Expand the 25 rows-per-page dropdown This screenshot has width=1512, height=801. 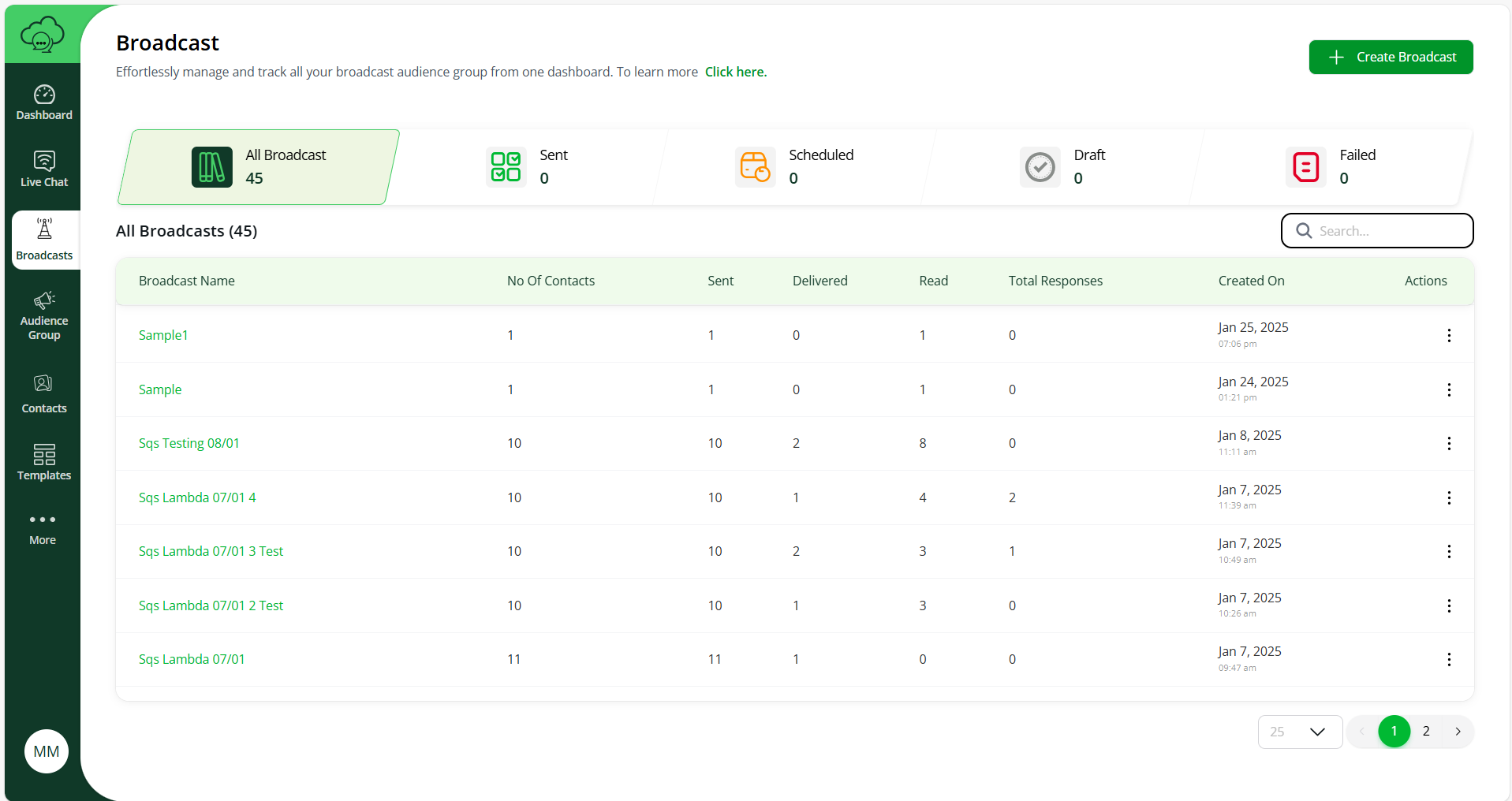1300,732
